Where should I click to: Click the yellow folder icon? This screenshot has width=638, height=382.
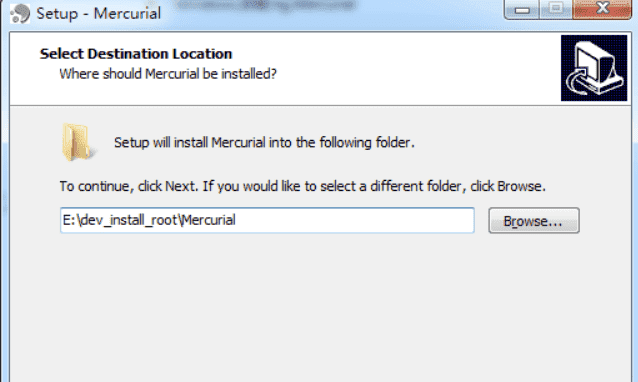[x=79, y=142]
